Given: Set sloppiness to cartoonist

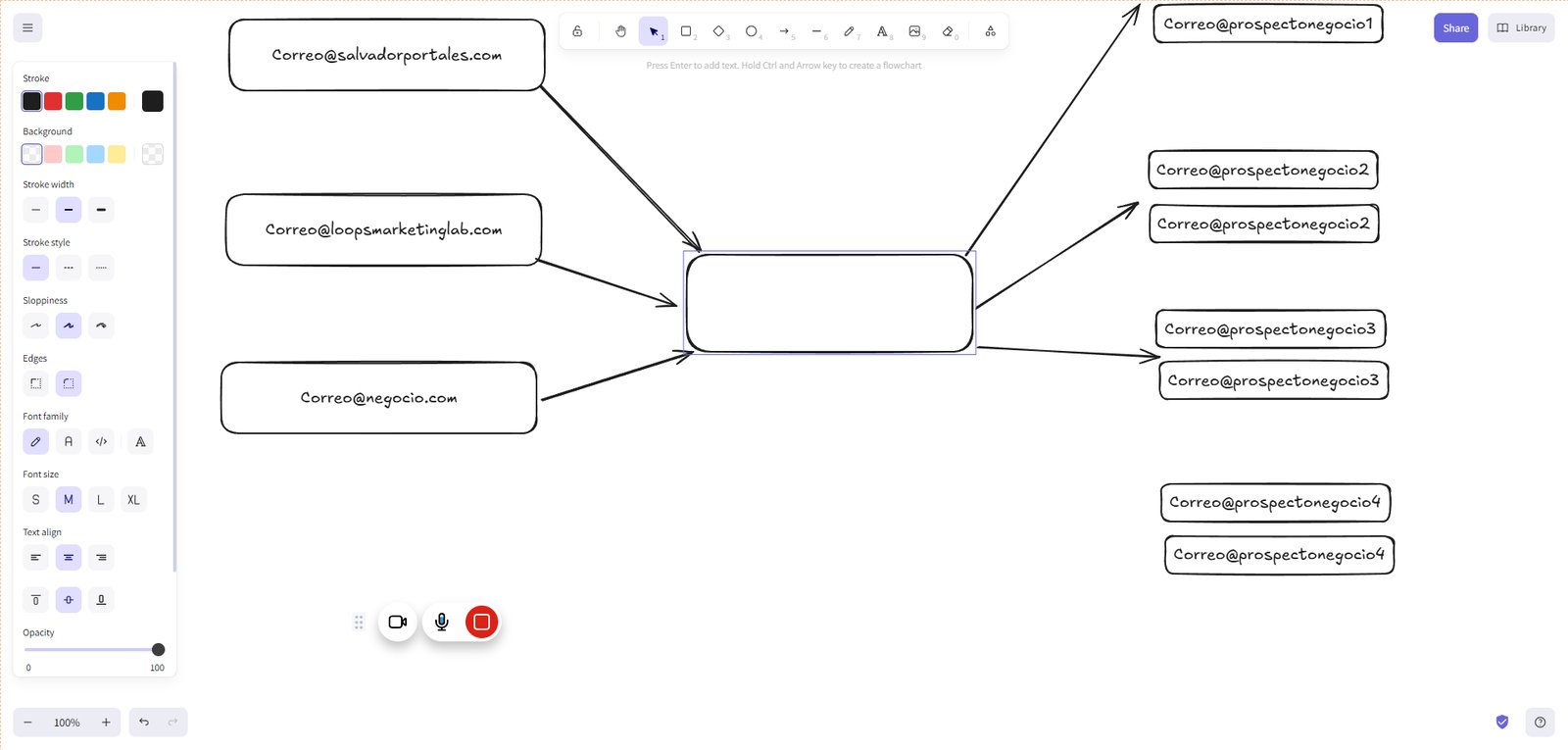Looking at the screenshot, I should click(101, 325).
